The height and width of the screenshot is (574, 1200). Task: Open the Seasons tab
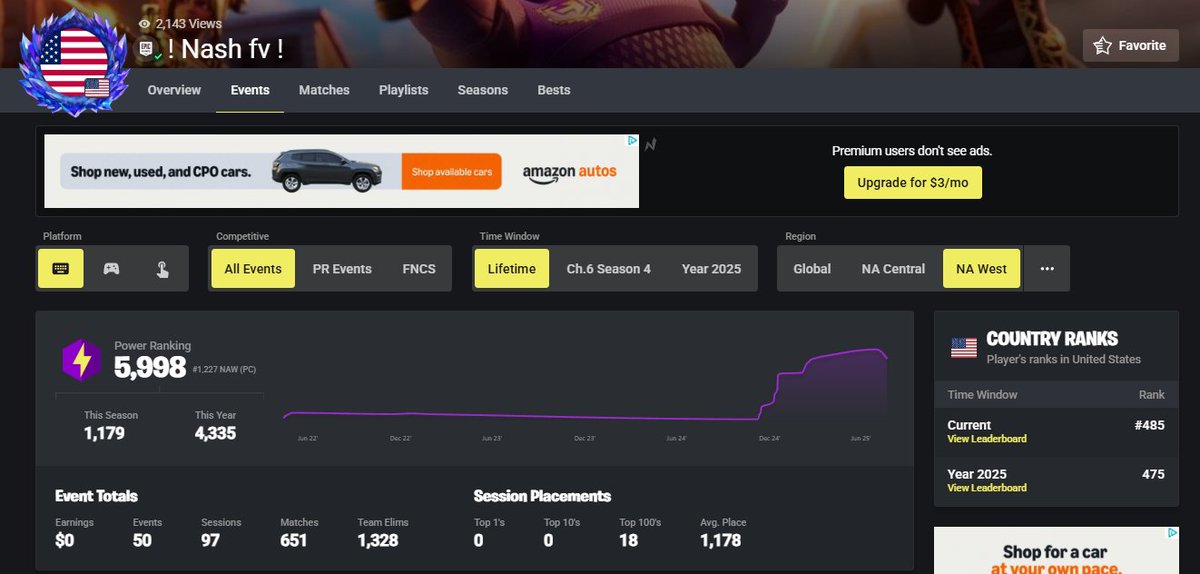pos(483,90)
